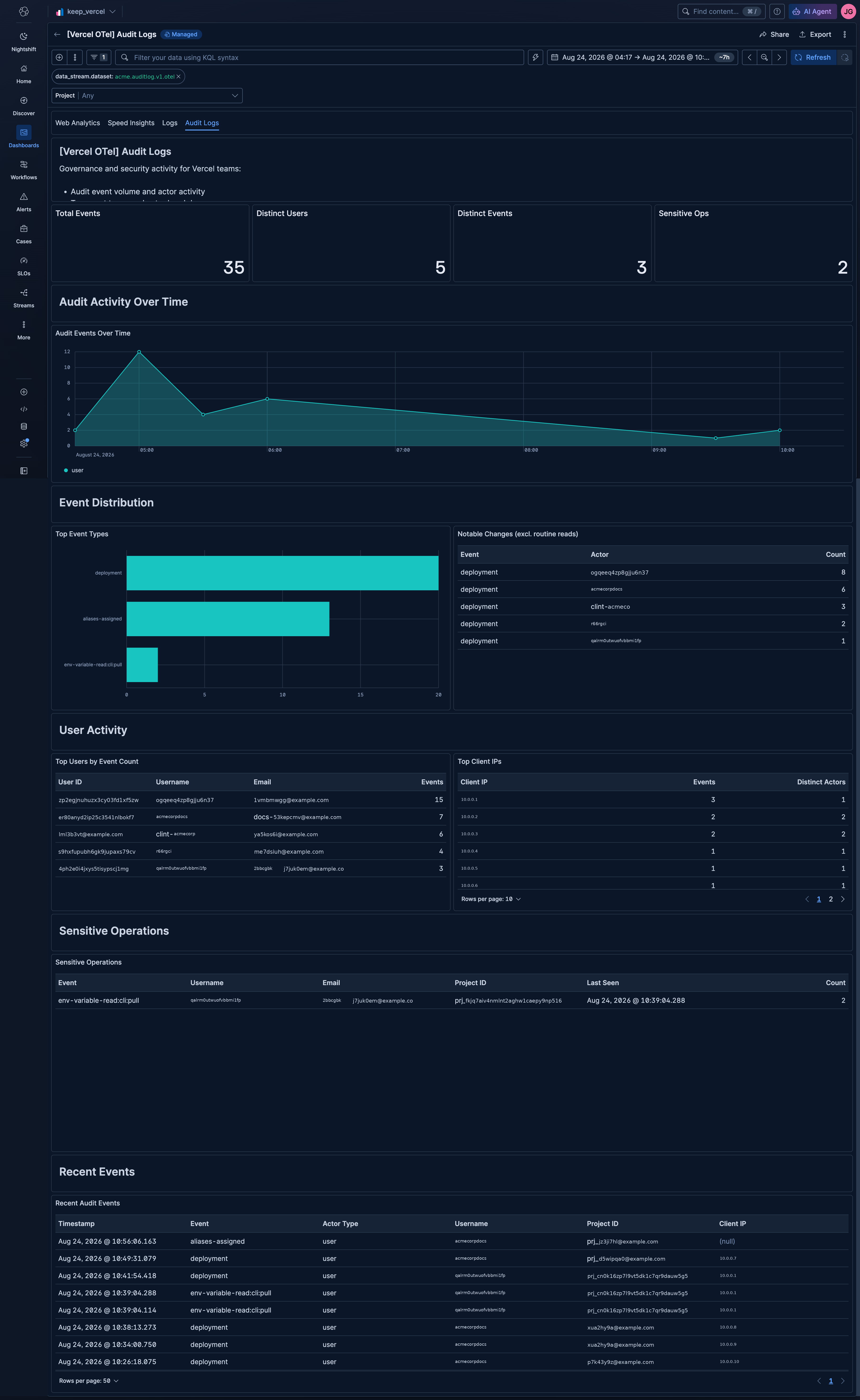
Task: Open filter bar options menu
Action: pyautogui.click(x=75, y=57)
